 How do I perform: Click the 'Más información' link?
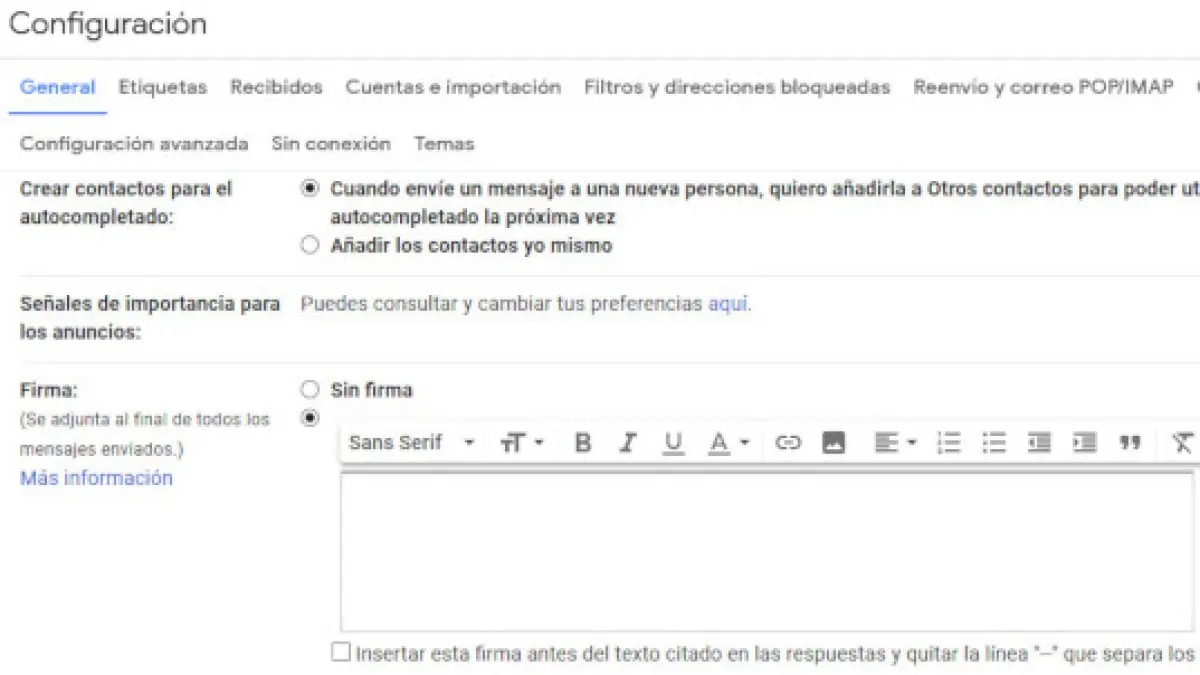[x=96, y=478]
